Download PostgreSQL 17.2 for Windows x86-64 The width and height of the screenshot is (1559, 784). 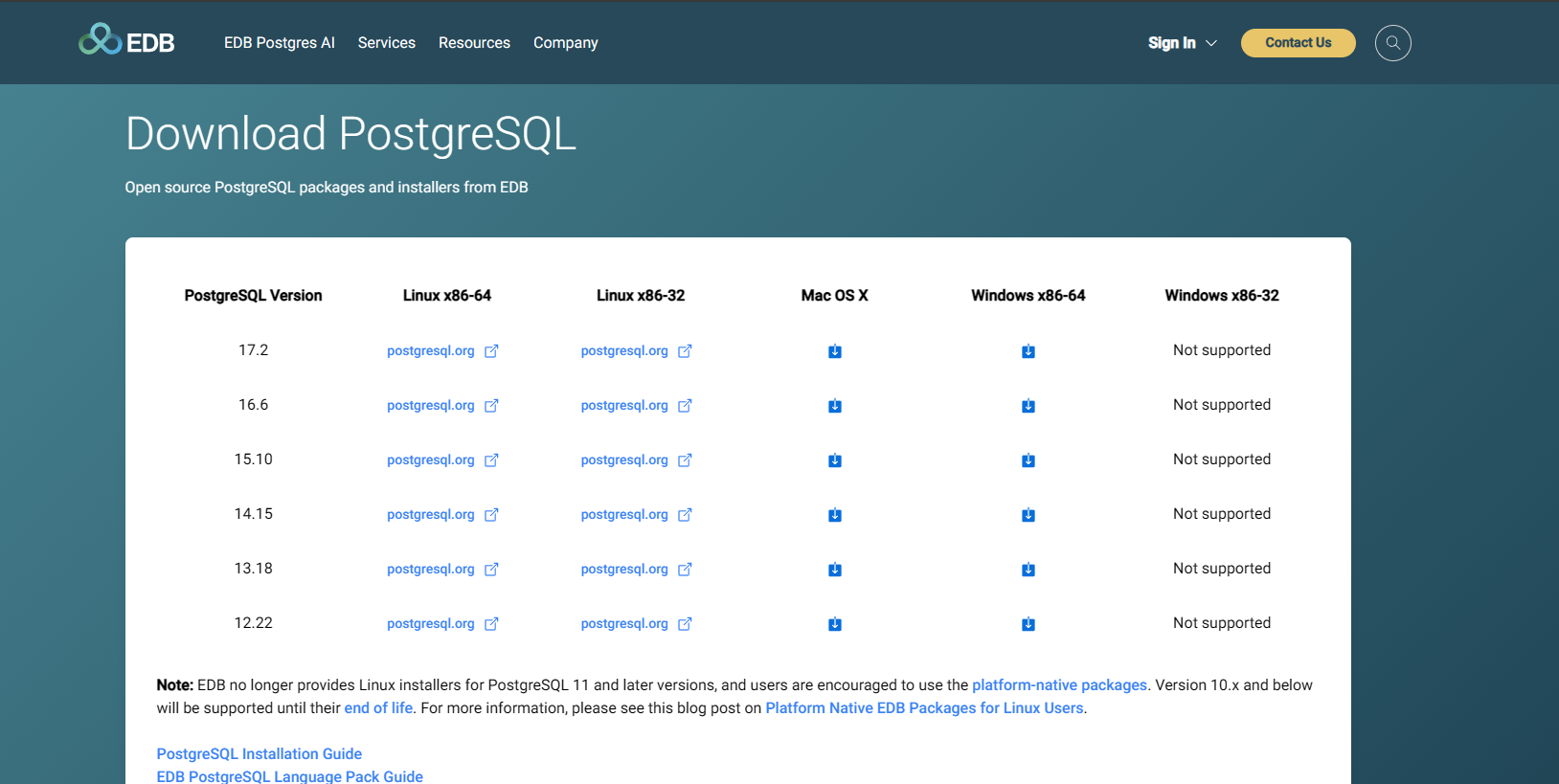(1028, 351)
